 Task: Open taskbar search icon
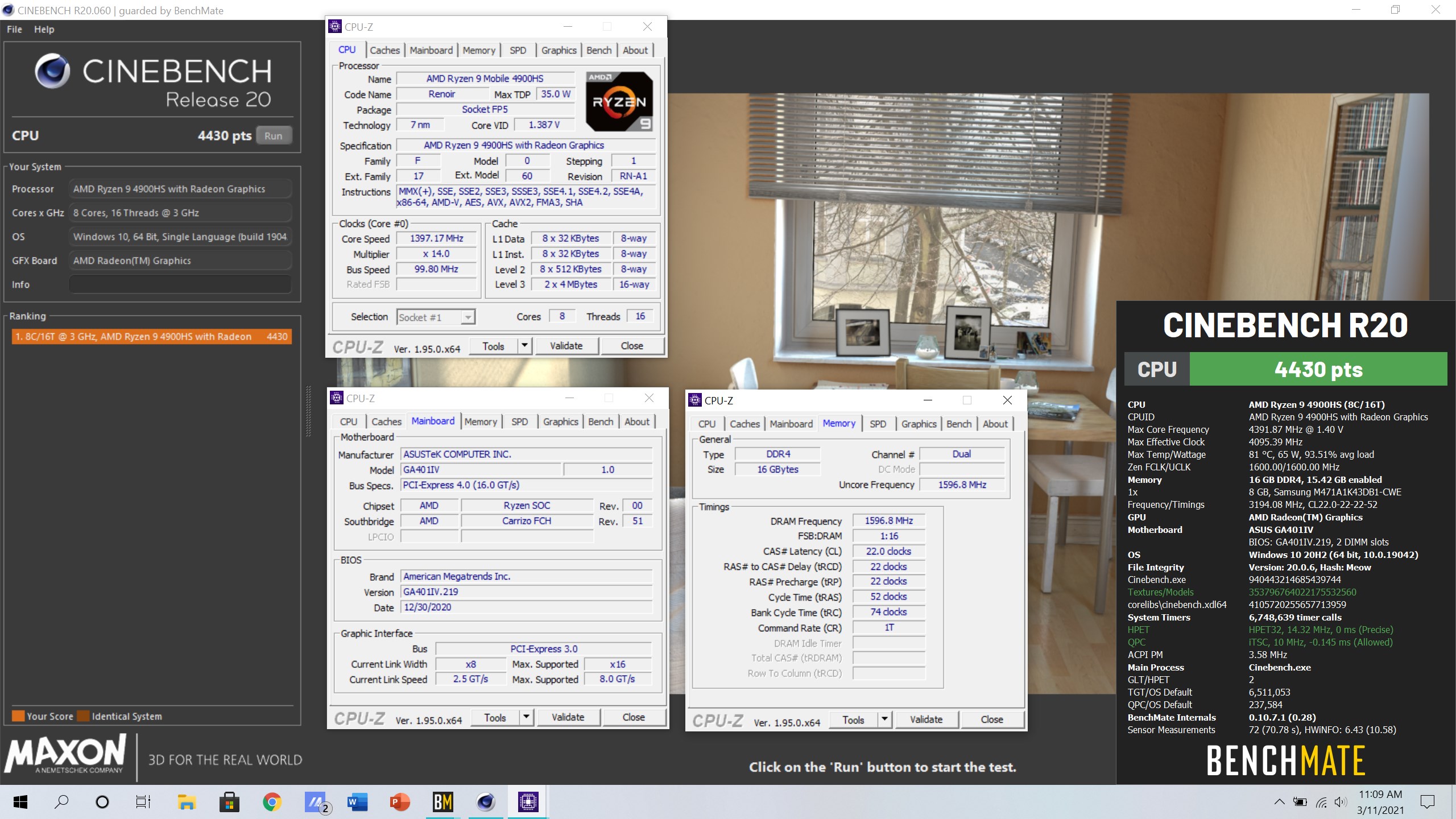coord(61,802)
